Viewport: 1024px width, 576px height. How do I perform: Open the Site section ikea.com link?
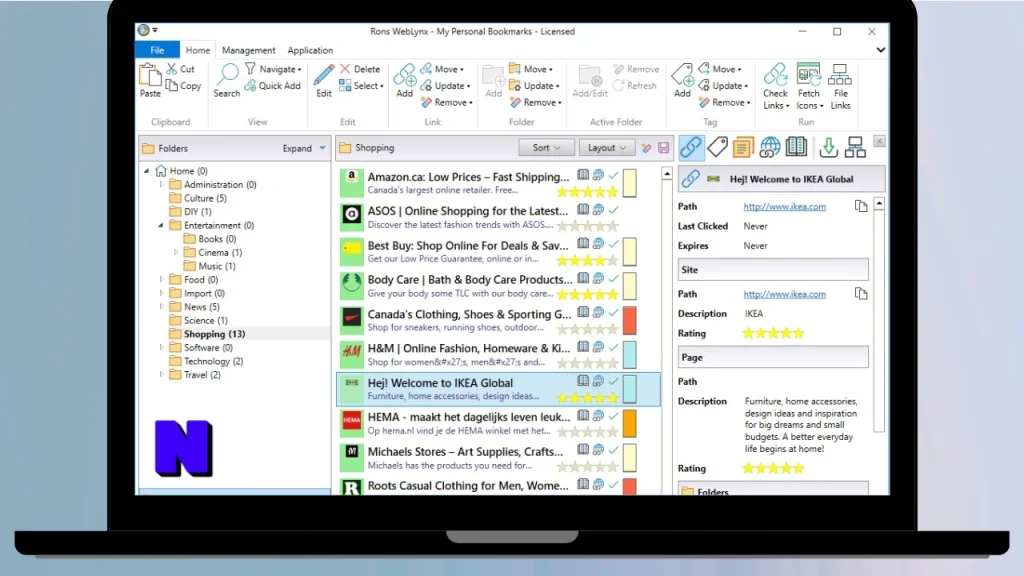(x=784, y=294)
